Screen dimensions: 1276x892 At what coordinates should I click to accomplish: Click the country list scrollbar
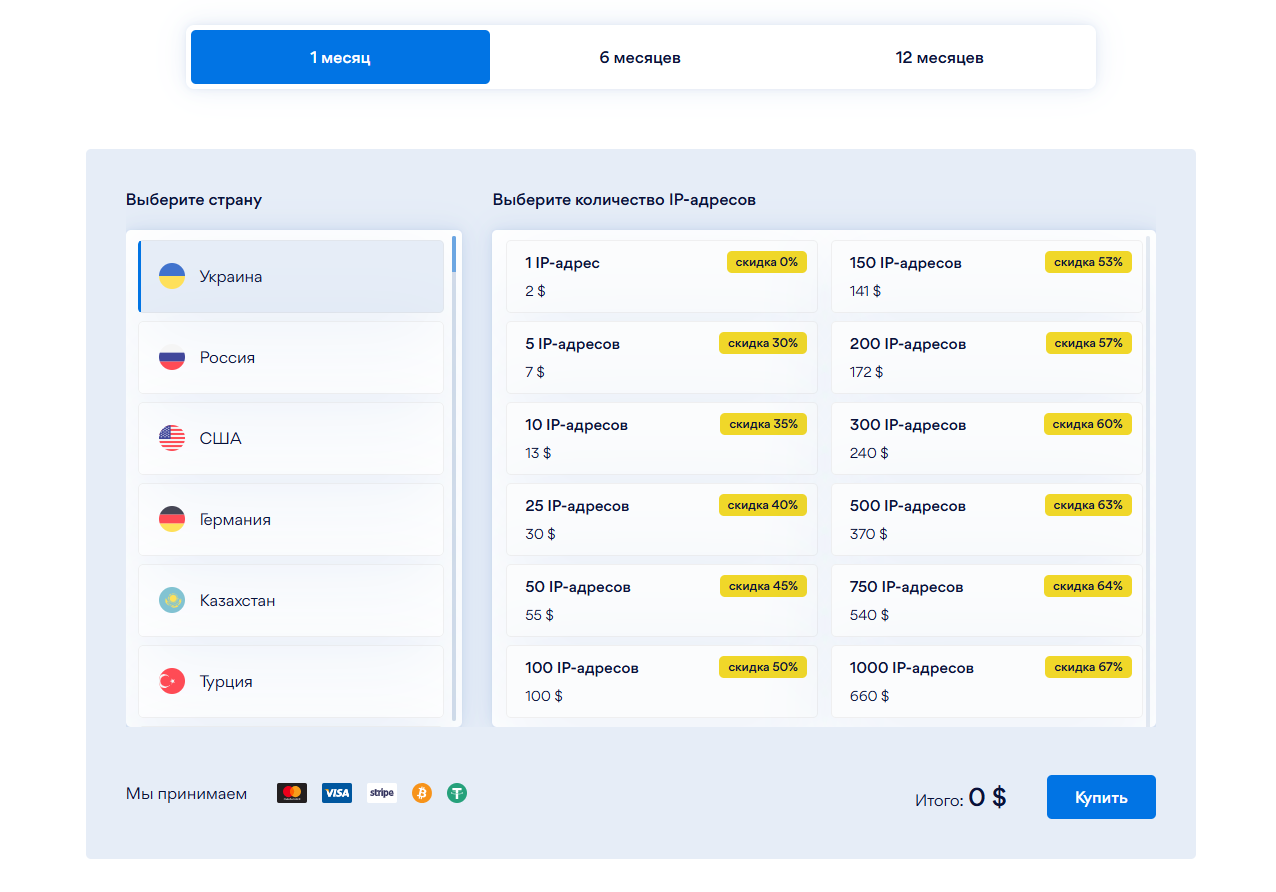tap(454, 480)
